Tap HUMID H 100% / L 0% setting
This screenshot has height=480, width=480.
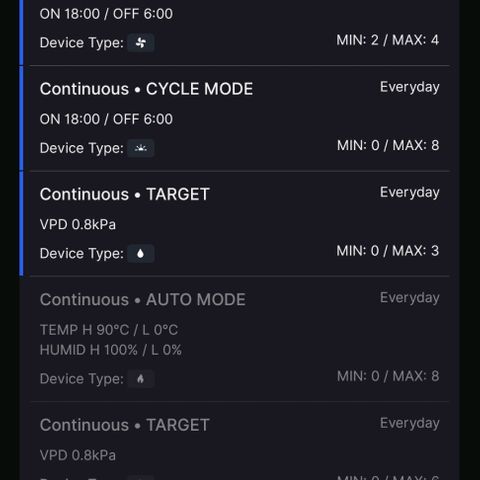[111, 350]
